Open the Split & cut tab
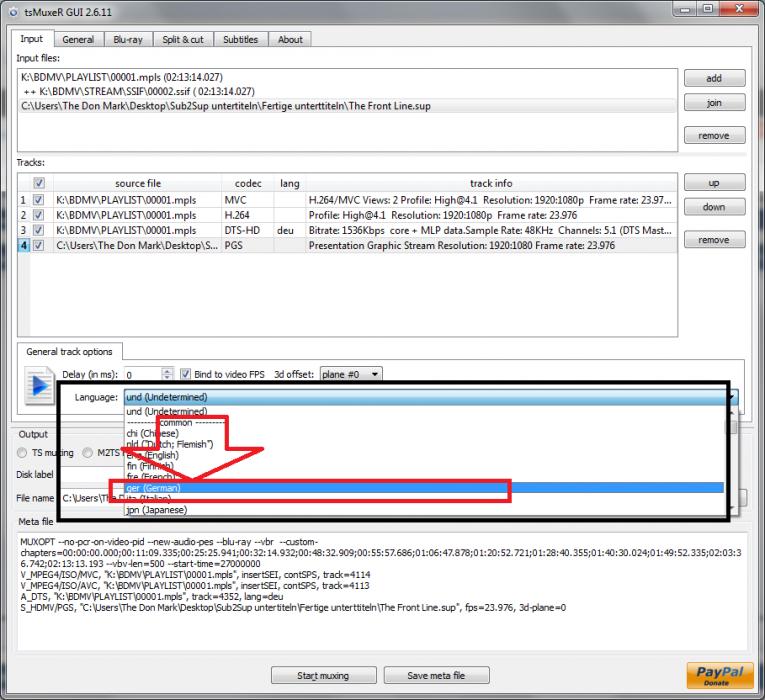The height and width of the screenshot is (700, 765). click(183, 40)
